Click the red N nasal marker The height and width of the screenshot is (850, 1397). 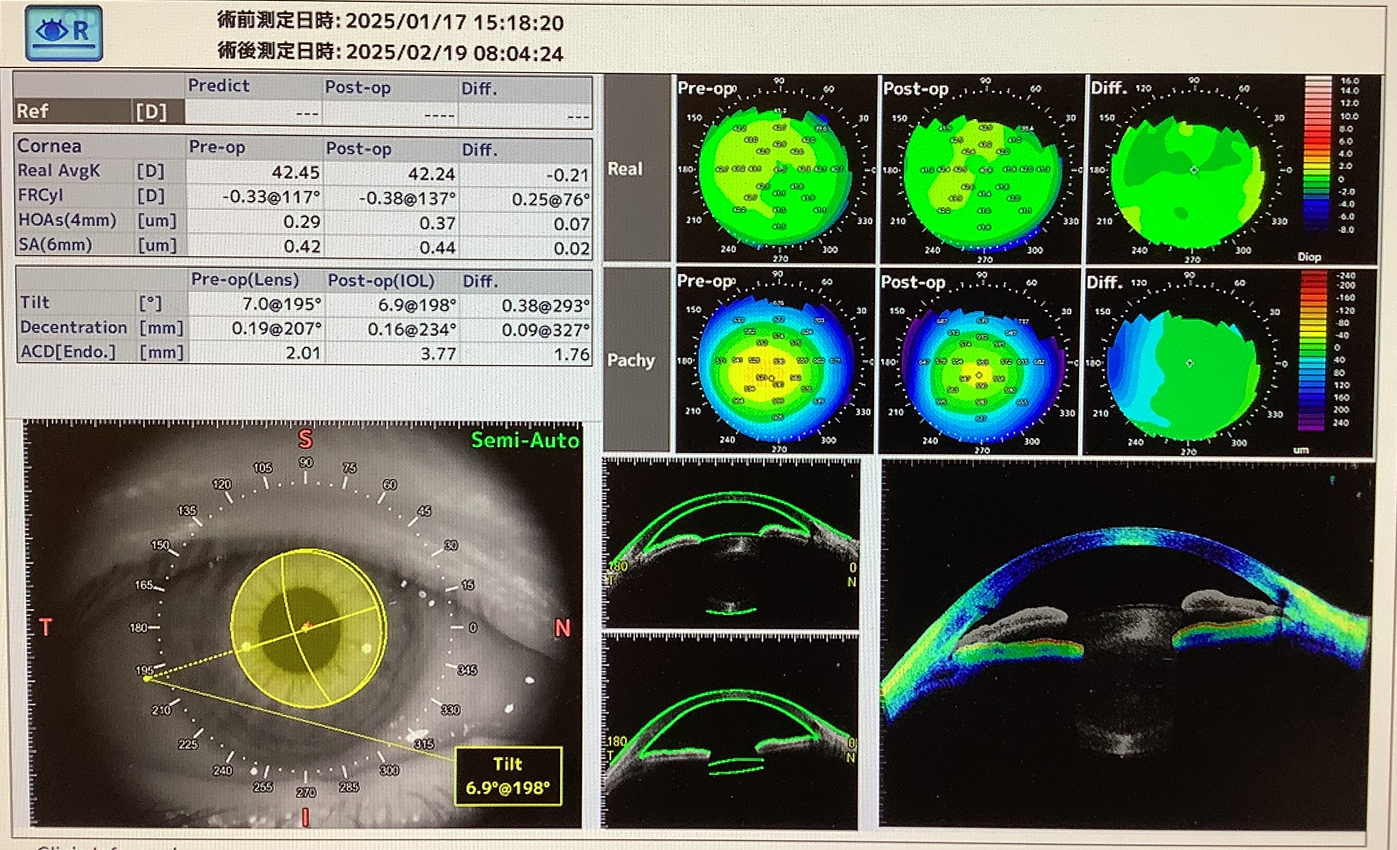[x=562, y=628]
